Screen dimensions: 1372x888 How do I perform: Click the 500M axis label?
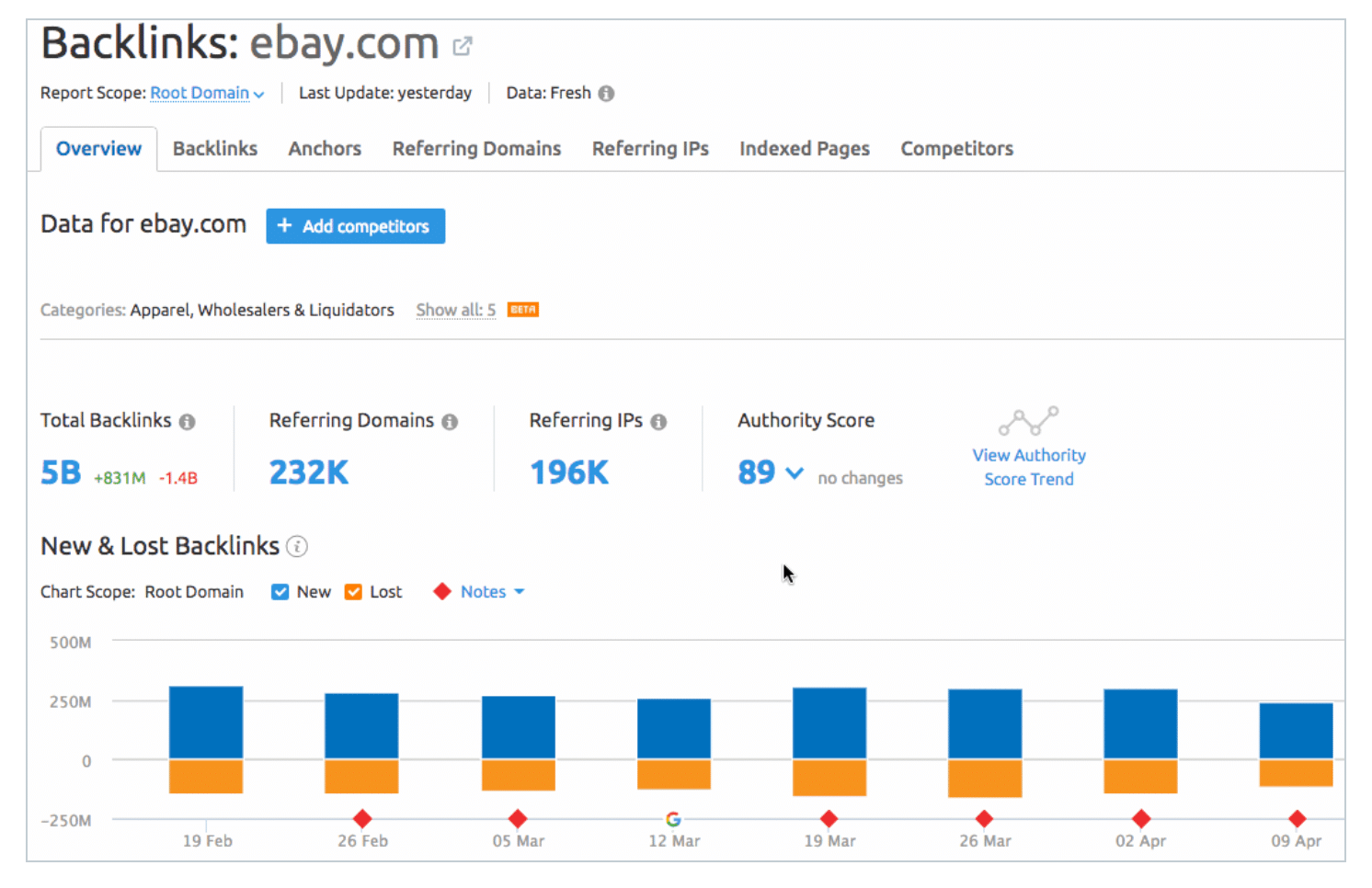pyautogui.click(x=71, y=643)
